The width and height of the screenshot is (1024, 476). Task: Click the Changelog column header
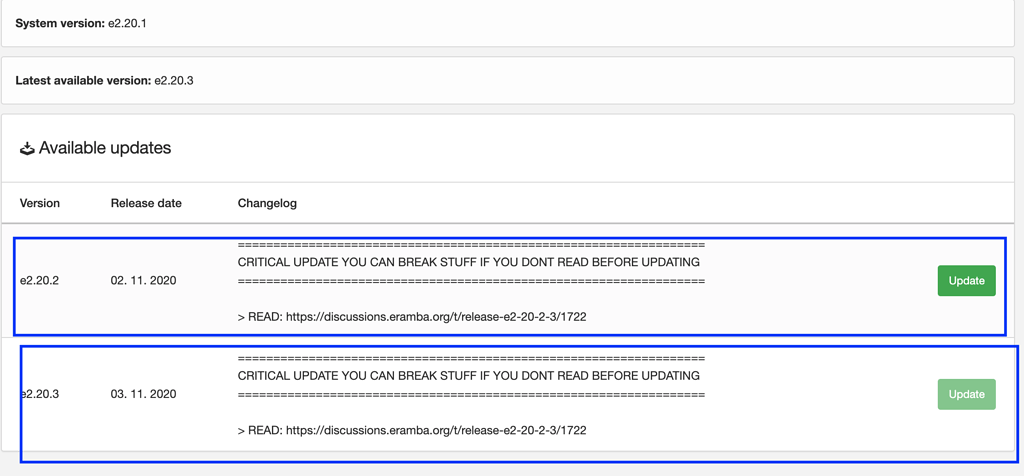267,203
